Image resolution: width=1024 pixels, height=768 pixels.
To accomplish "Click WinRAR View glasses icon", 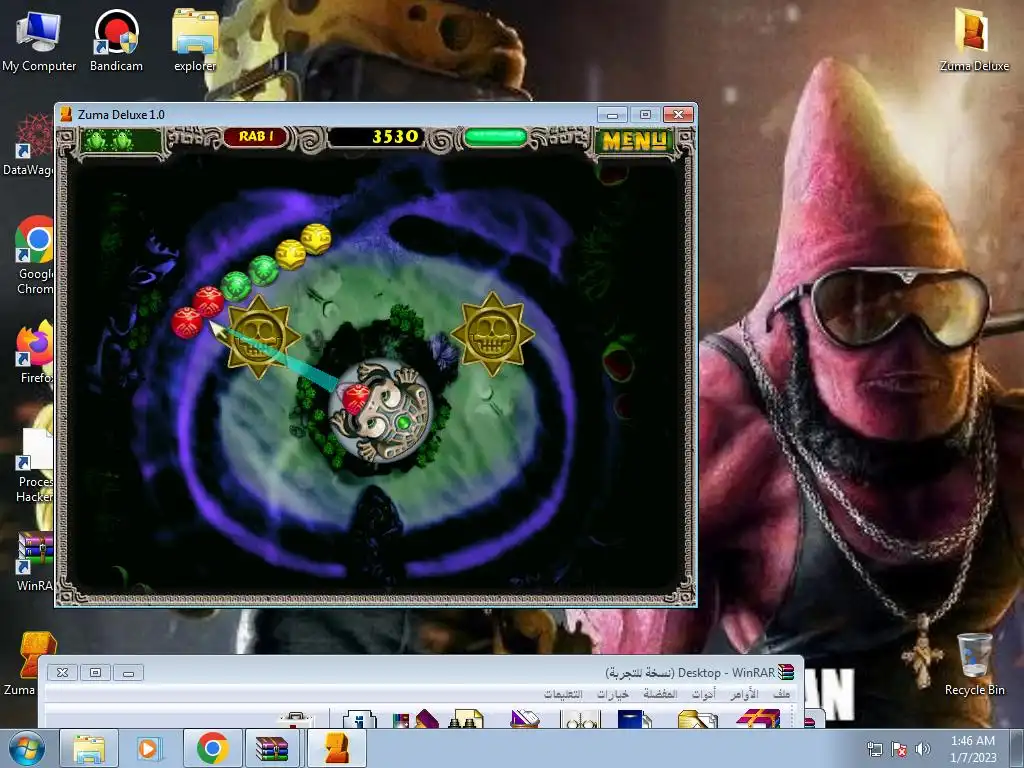I will (x=580, y=720).
